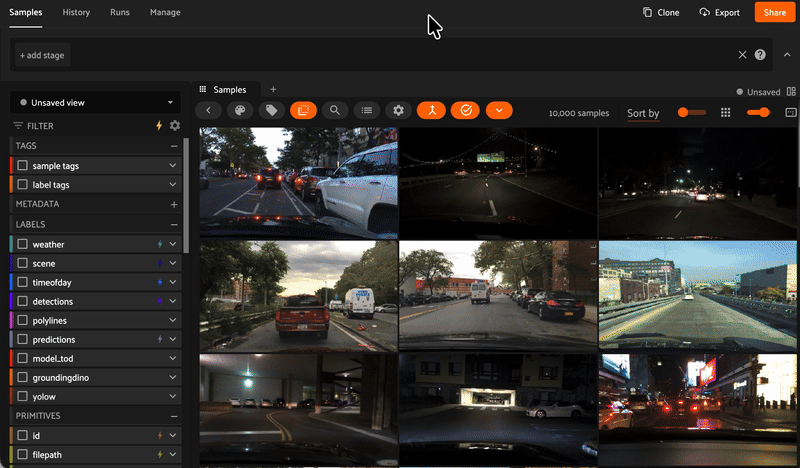This screenshot has height=468, width=800.
Task: Click the help question mark icon
Action: (760, 55)
